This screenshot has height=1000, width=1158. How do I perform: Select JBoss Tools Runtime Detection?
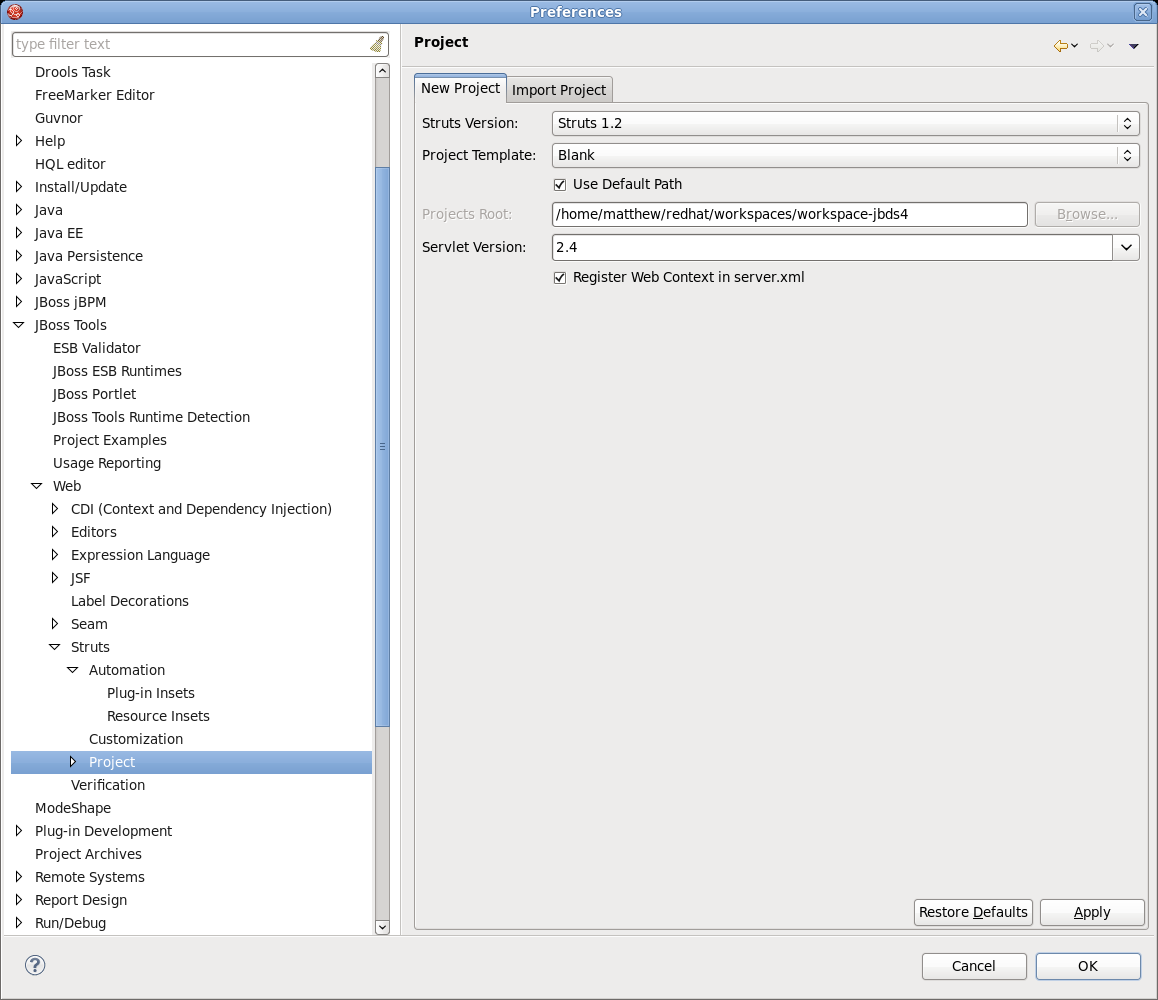(x=151, y=417)
